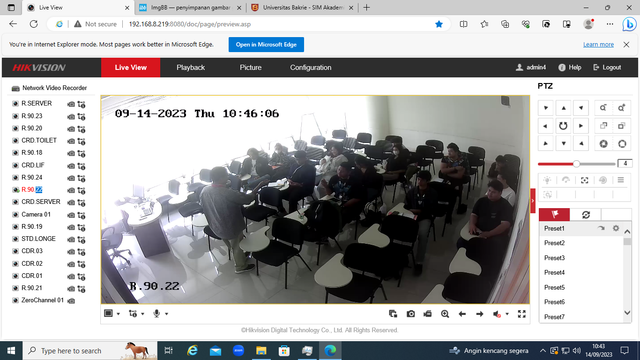Screen dimensions: 640x360
Task: Open the Playback tab
Action: tap(191, 67)
